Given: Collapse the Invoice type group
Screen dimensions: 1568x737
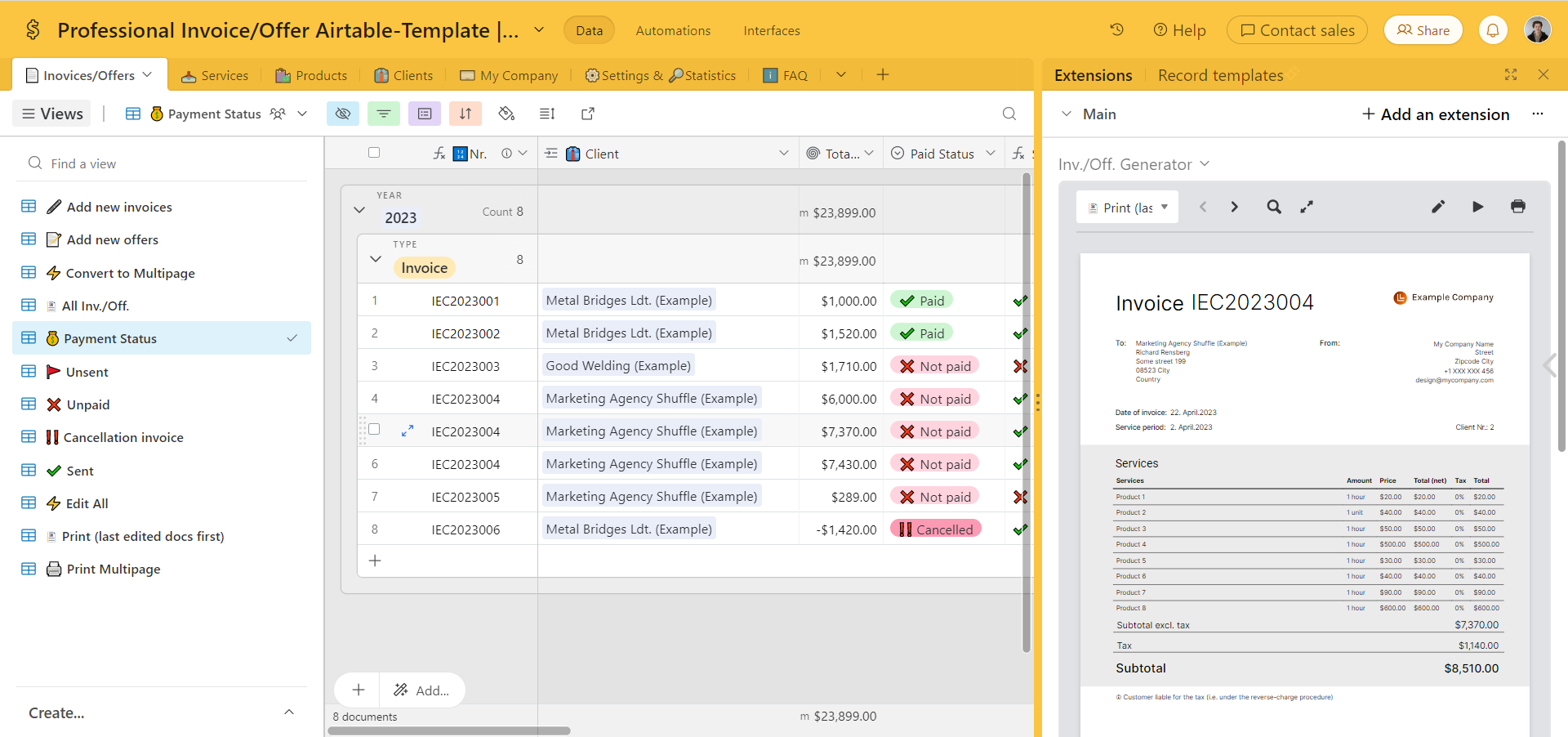Looking at the screenshot, I should pyautogui.click(x=376, y=259).
